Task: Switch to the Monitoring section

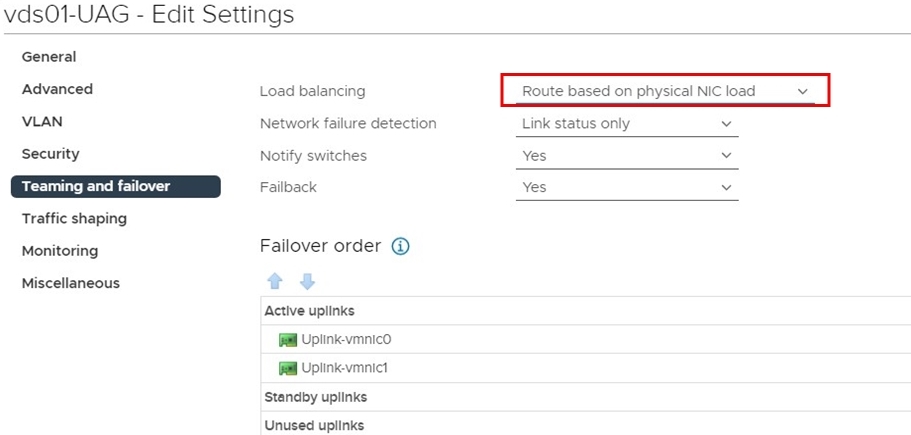Action: pos(60,251)
